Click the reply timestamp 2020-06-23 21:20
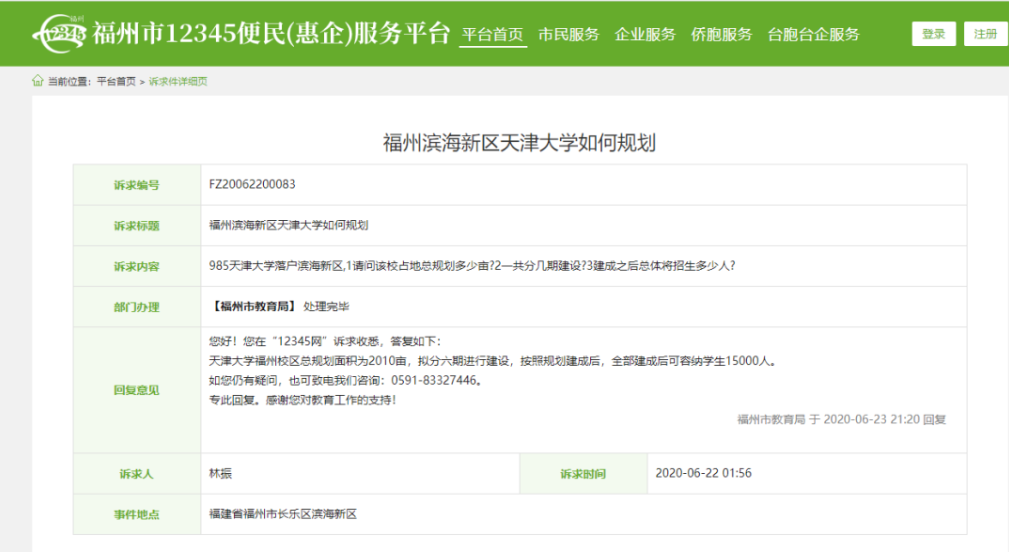 pos(871,419)
